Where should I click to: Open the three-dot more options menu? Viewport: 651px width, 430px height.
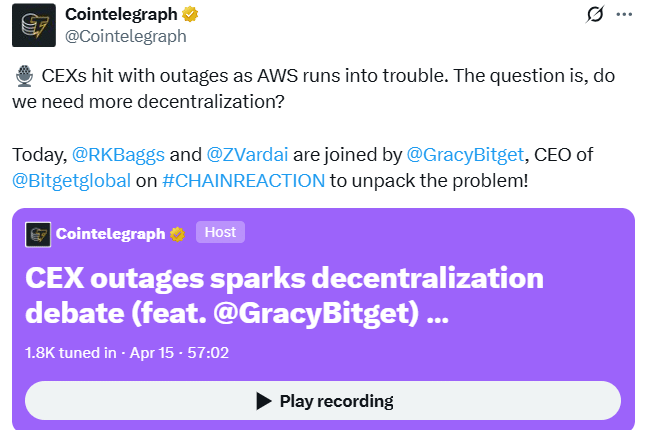pos(626,15)
